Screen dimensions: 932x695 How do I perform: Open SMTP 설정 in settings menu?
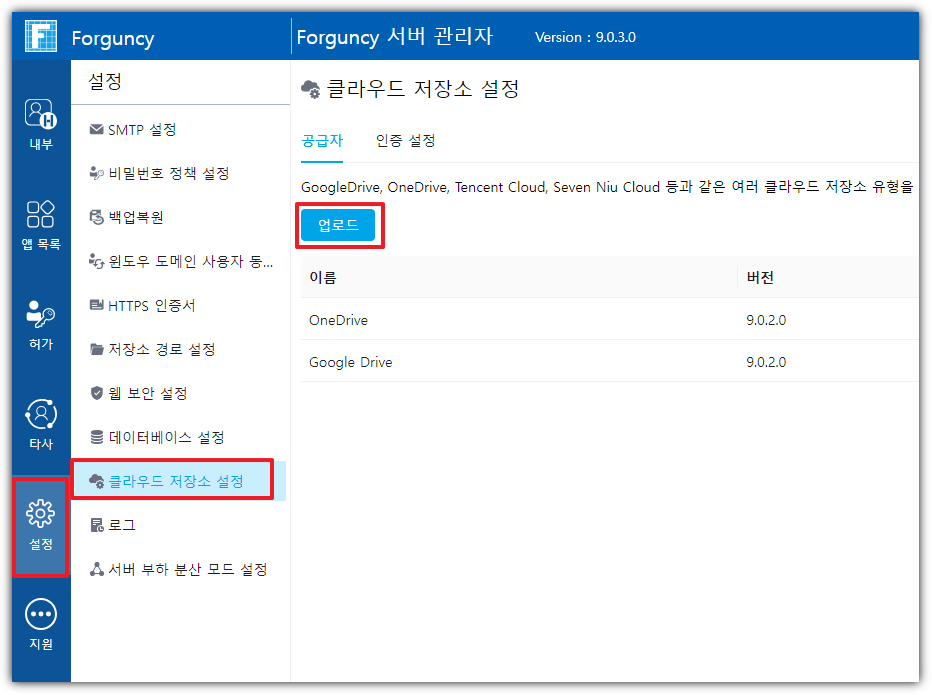[x=141, y=130]
